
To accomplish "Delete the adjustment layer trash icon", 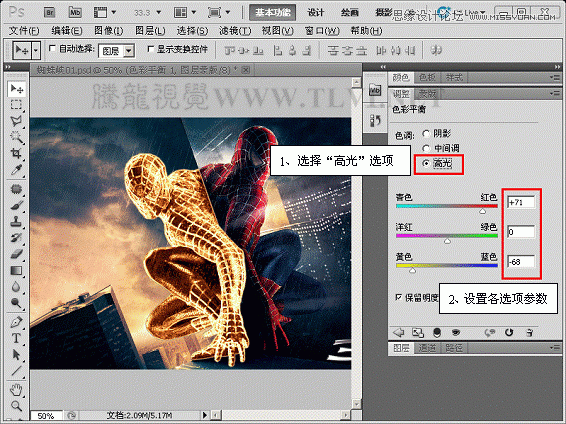I will (529, 332).
